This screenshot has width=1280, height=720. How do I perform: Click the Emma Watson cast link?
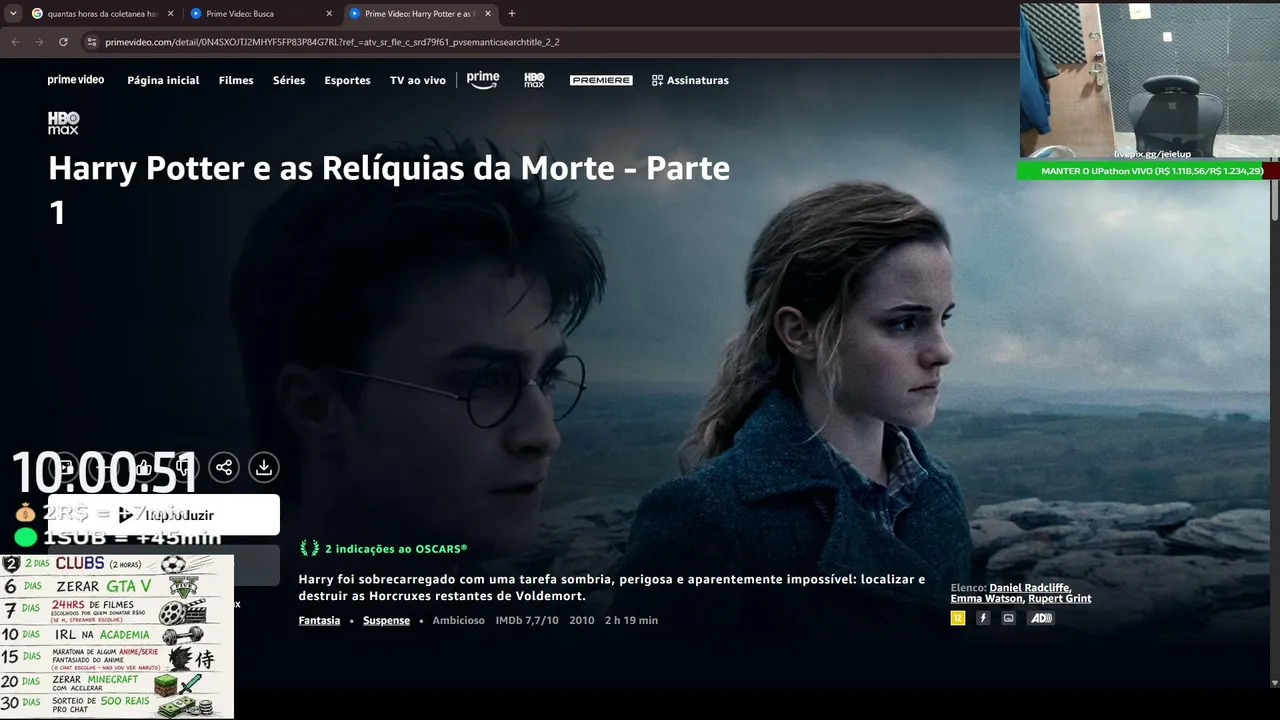click(x=987, y=599)
